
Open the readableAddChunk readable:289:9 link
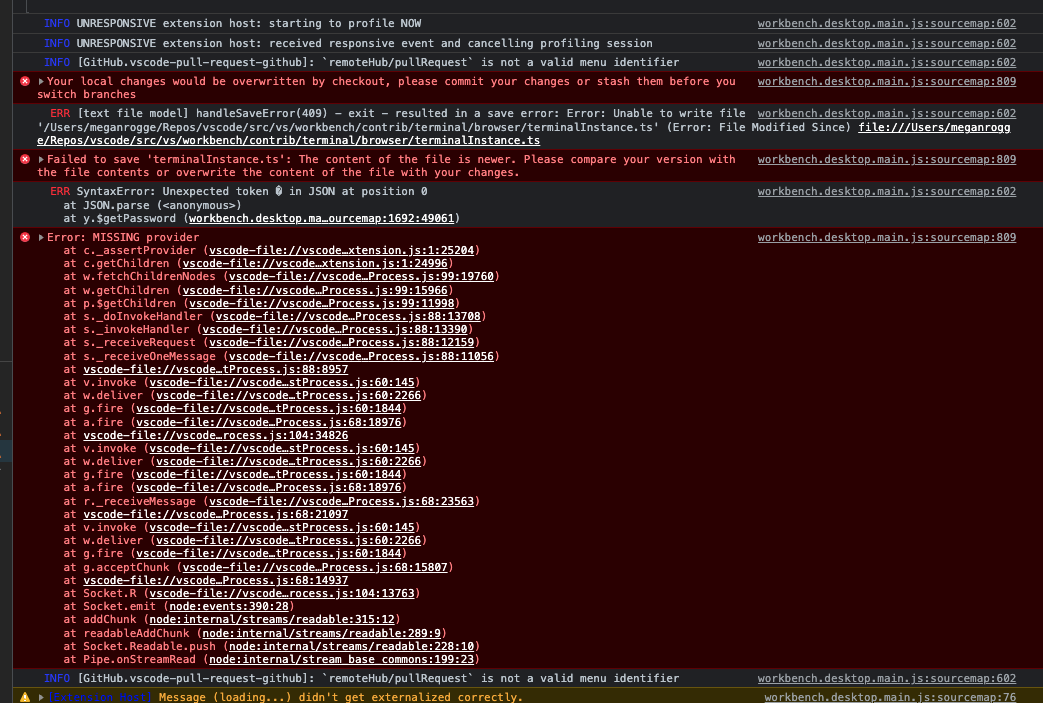[x=321, y=633]
